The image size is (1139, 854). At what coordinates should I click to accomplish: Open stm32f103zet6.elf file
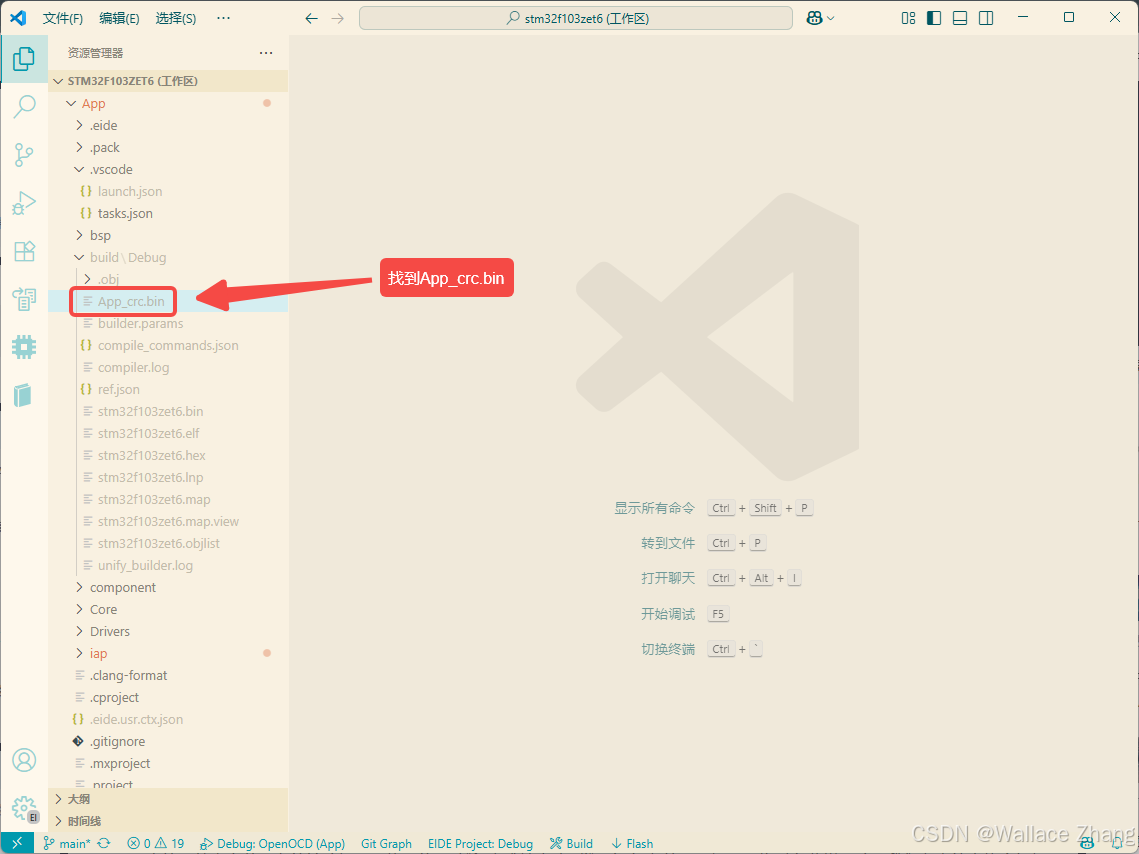[169, 434]
